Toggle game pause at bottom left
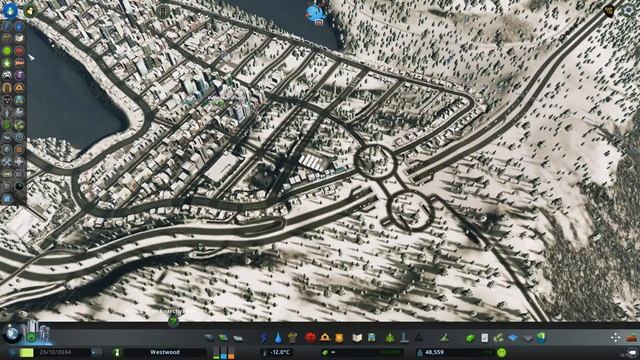 pyautogui.click(x=14, y=352)
